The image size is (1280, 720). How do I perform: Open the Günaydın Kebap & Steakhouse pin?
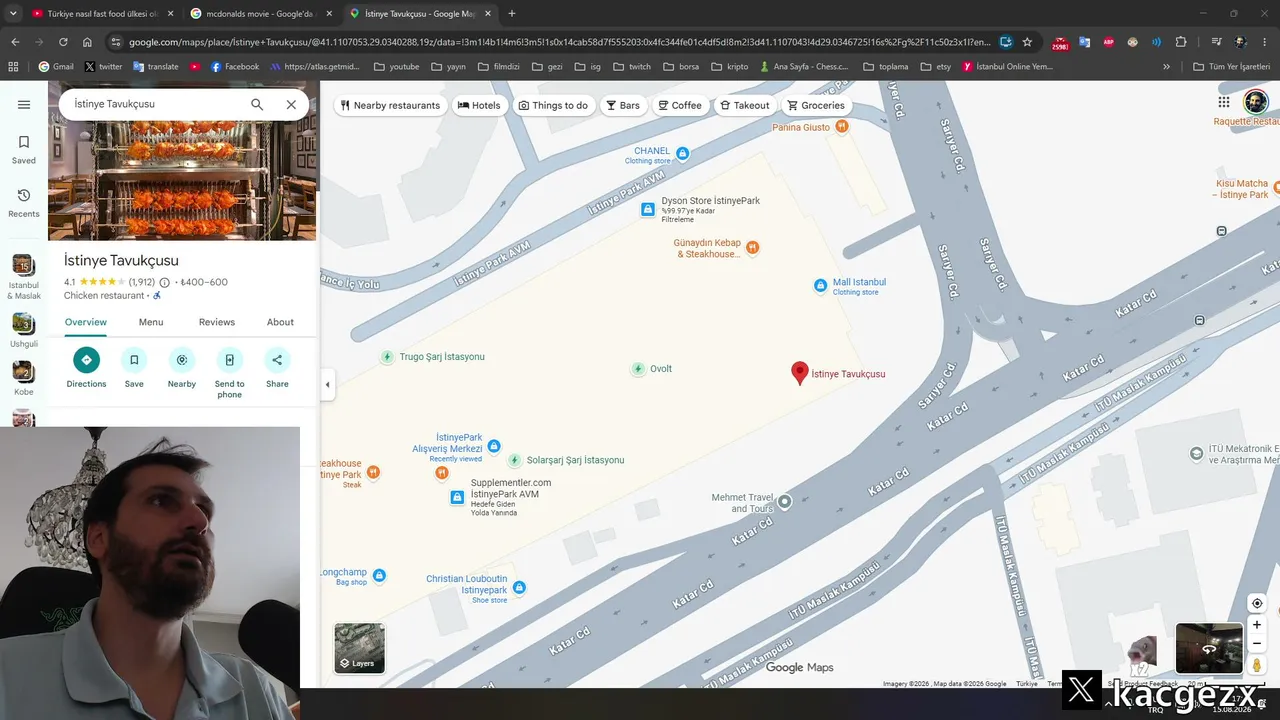click(x=753, y=248)
